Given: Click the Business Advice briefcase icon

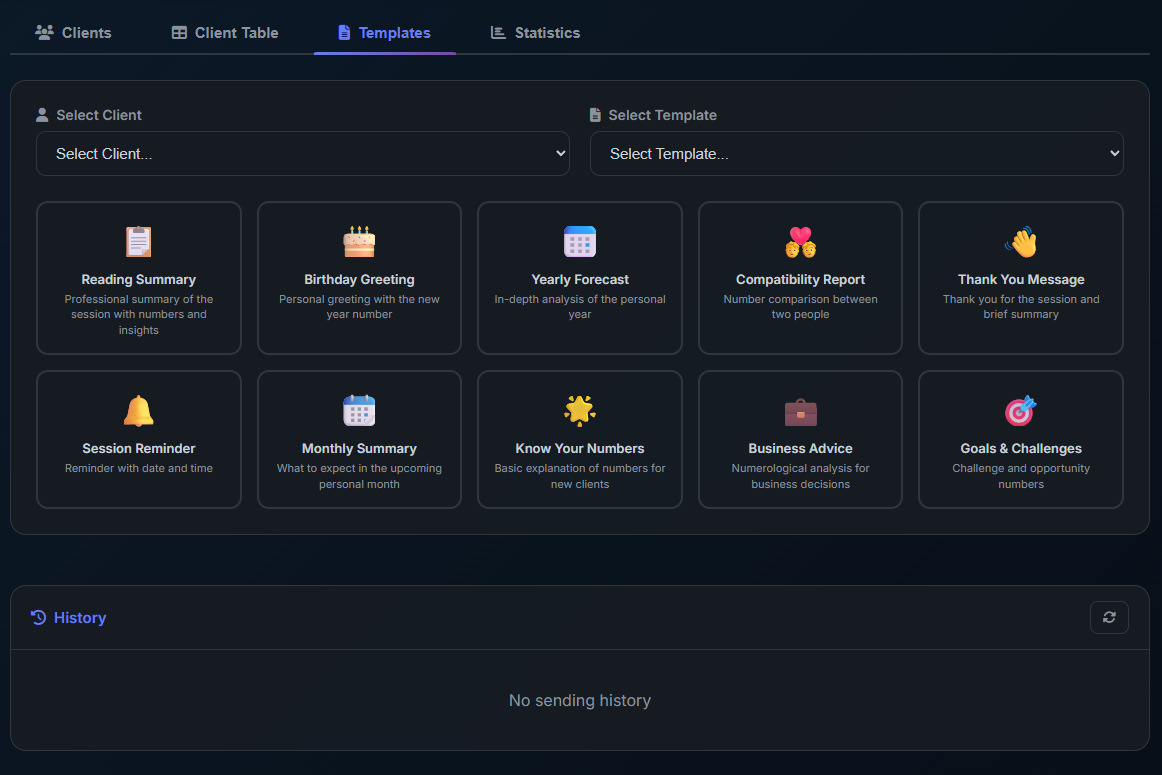Looking at the screenshot, I should [x=800, y=411].
